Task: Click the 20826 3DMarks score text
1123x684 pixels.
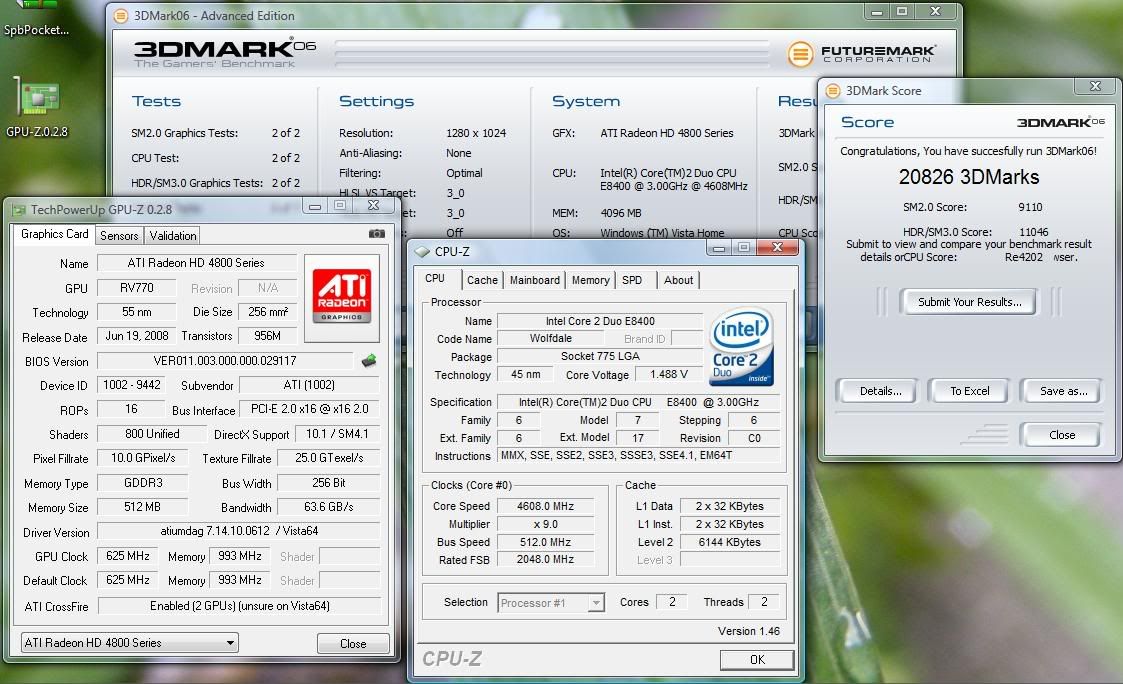Action: (969, 177)
